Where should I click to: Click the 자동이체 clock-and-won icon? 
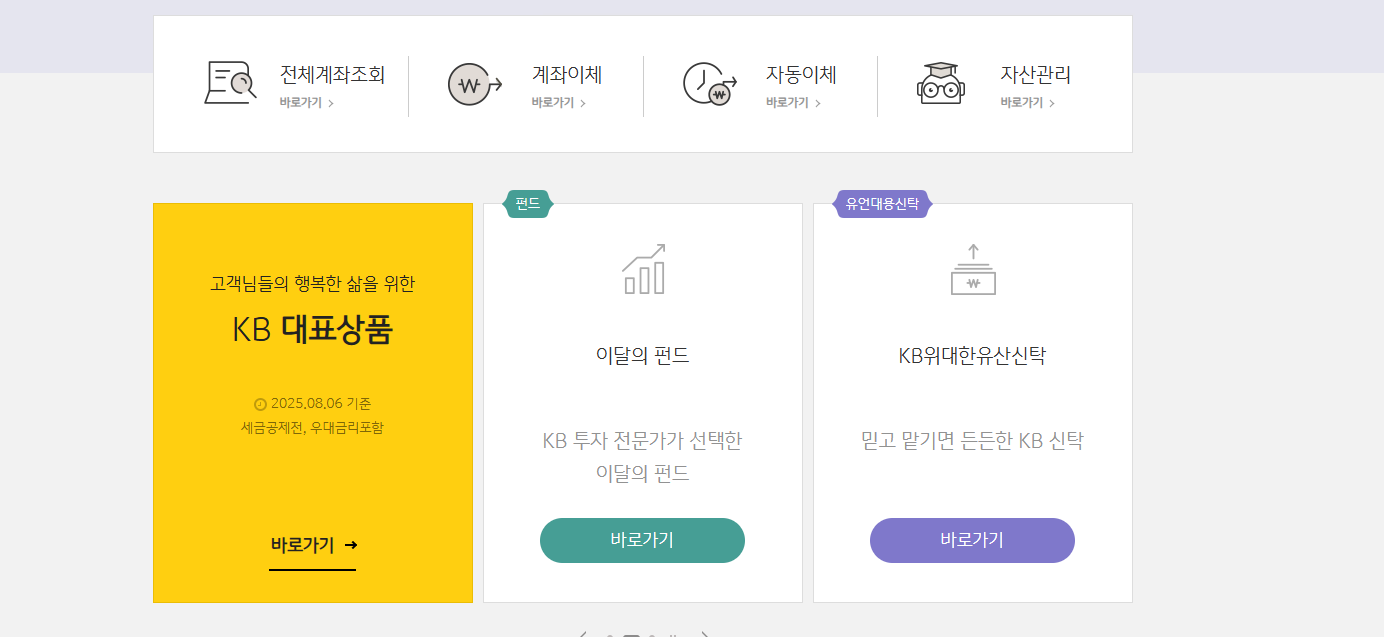(x=709, y=84)
